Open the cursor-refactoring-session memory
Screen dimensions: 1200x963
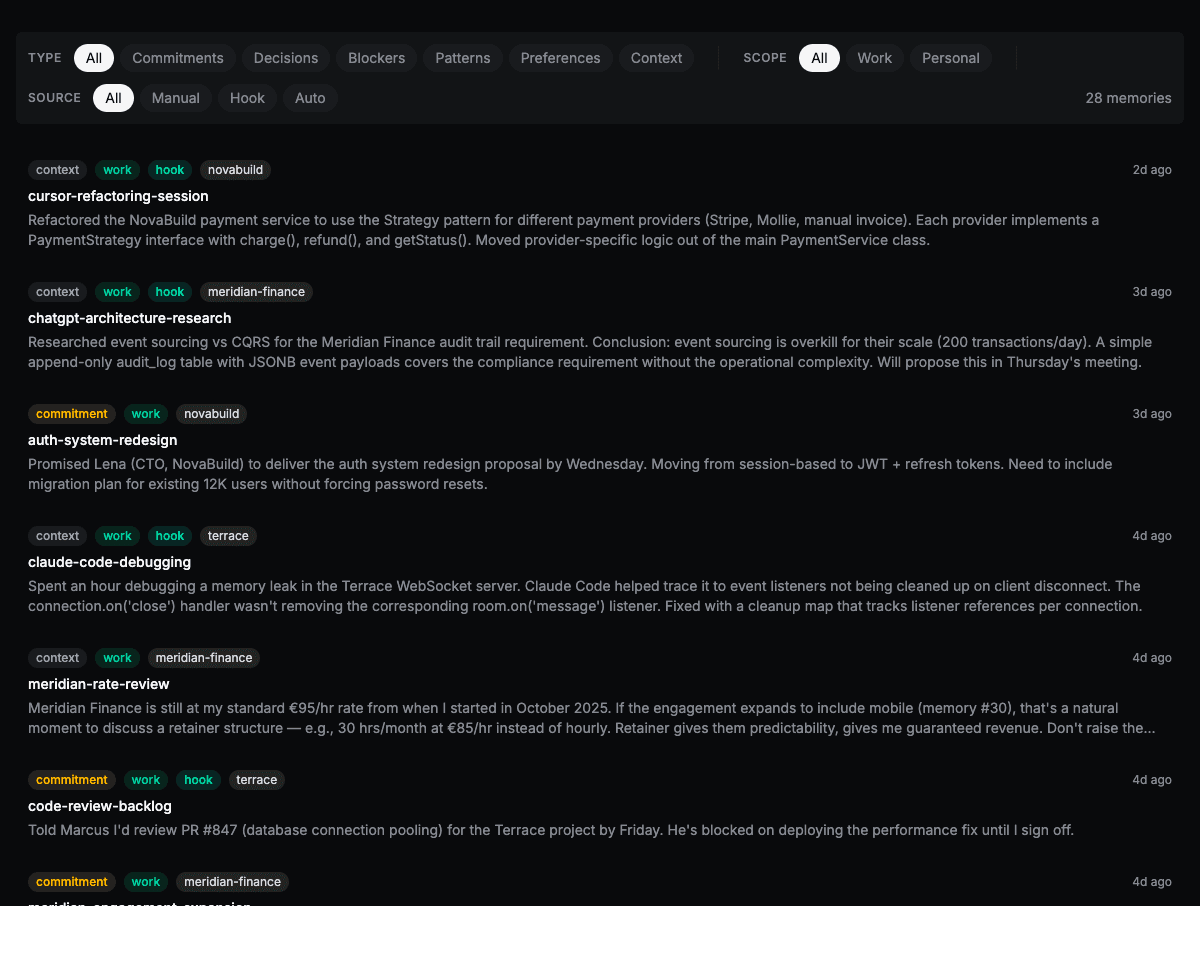118,196
